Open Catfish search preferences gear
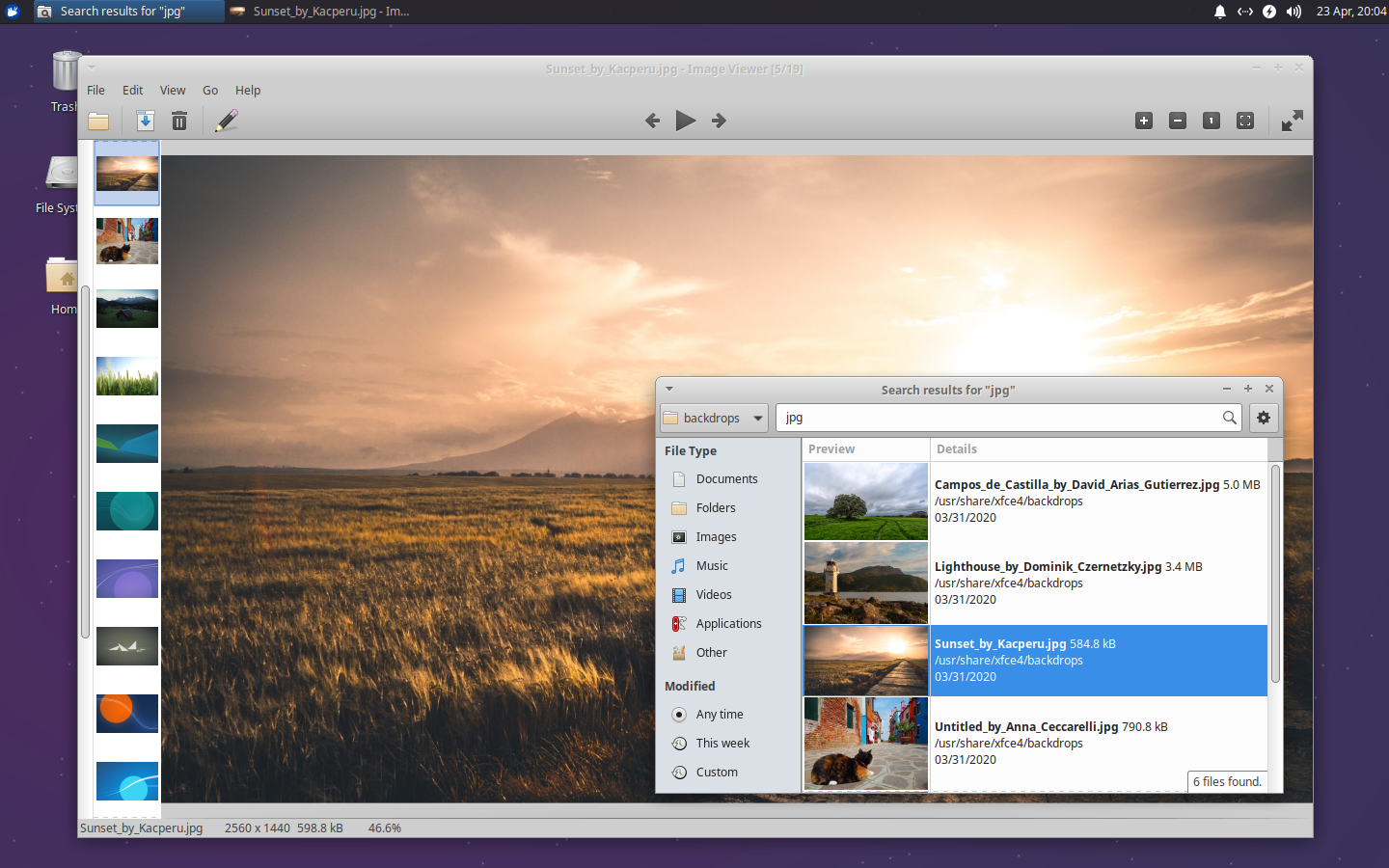The image size is (1389, 868). (x=1264, y=418)
